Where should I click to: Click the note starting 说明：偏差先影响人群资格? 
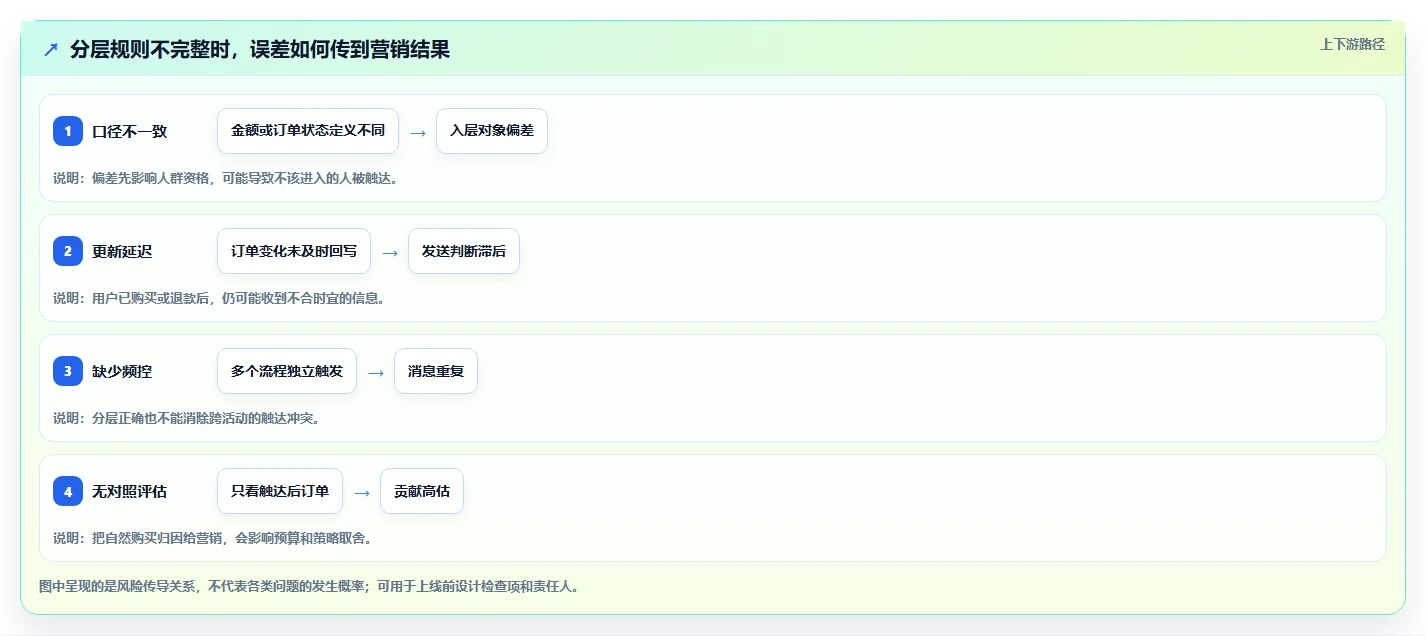[225, 178]
